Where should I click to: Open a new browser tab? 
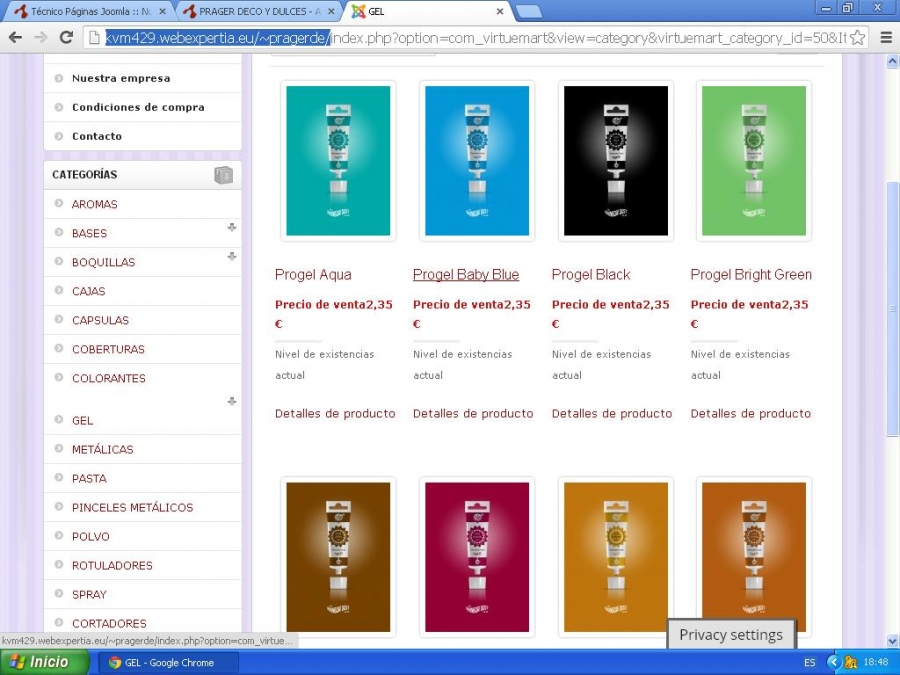tap(529, 11)
